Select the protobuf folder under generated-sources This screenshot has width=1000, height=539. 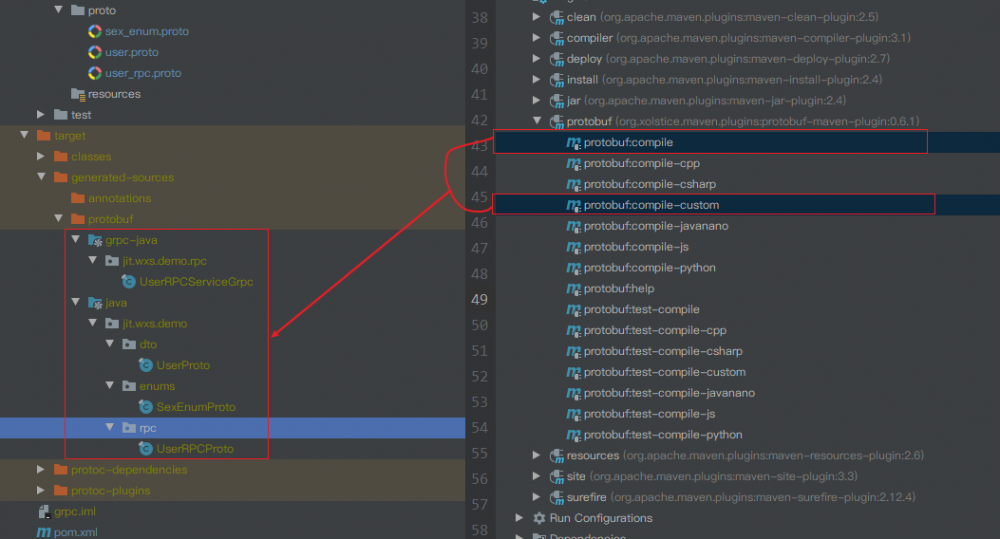233,219
